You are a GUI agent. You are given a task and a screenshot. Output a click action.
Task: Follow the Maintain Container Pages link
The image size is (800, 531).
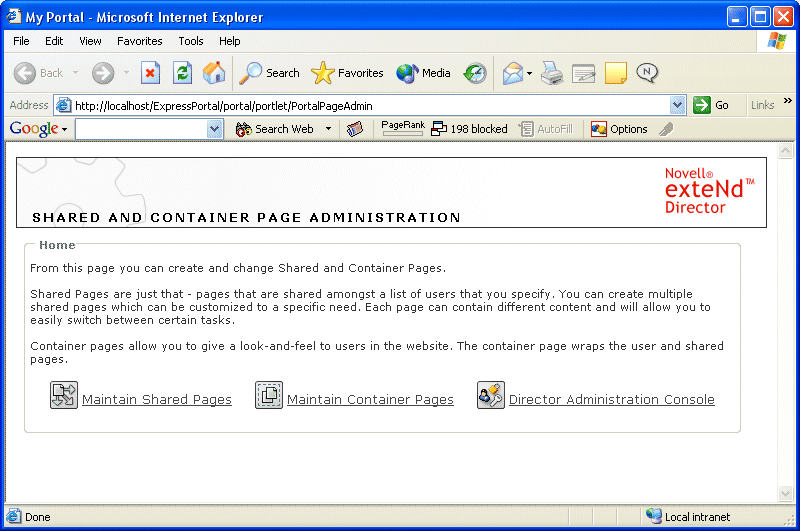(x=370, y=399)
